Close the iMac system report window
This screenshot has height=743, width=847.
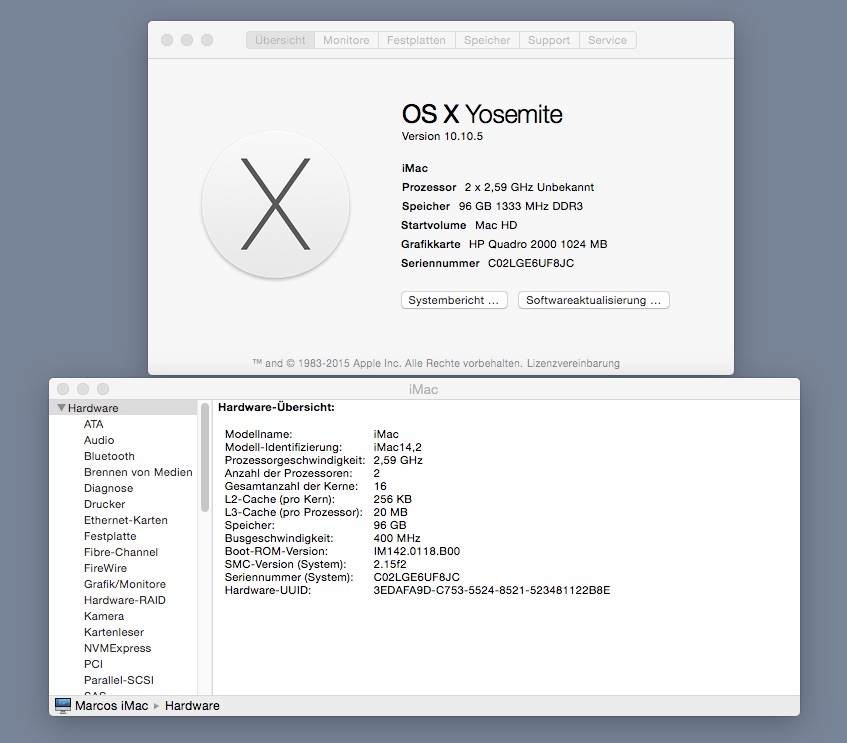[63, 389]
